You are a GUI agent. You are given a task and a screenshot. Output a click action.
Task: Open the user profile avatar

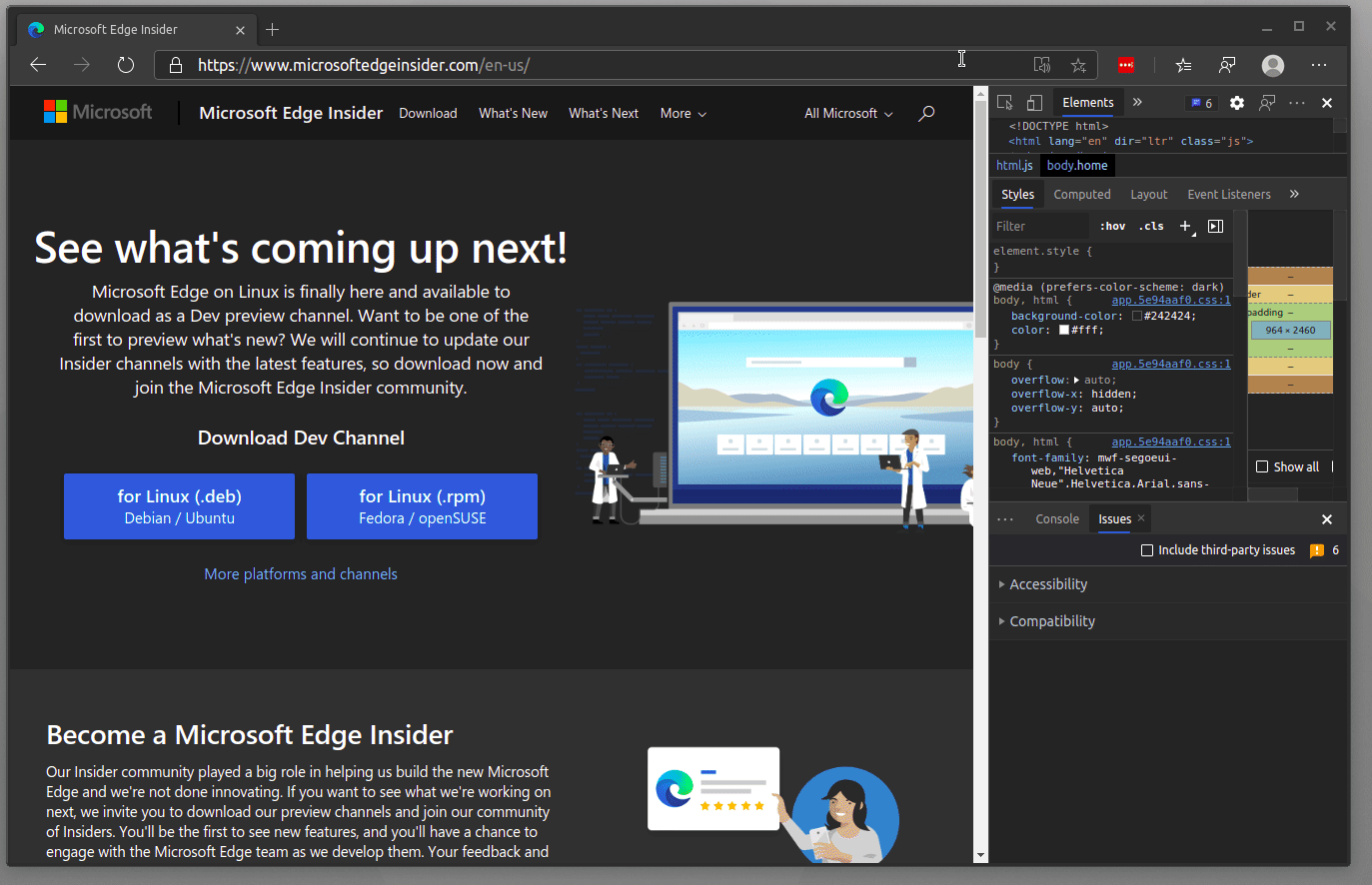pyautogui.click(x=1273, y=65)
